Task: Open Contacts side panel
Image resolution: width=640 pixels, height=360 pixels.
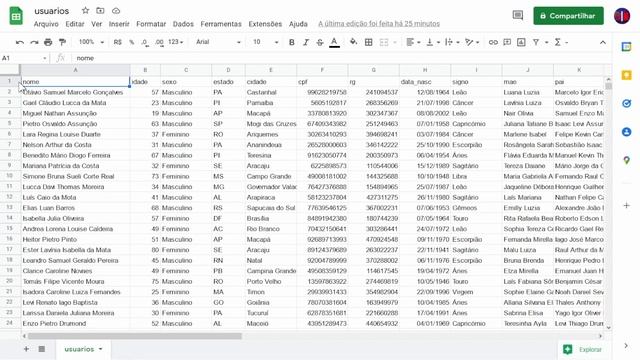Action: [627, 132]
